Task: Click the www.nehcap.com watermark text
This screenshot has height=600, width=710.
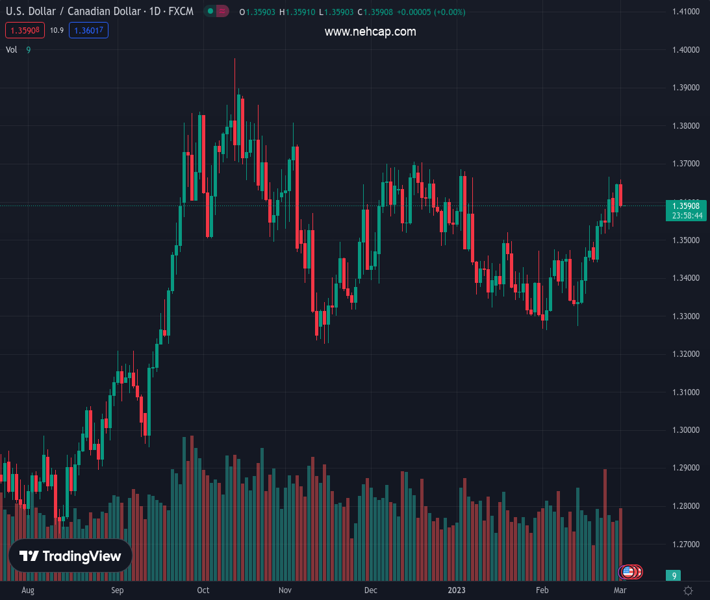Action: 370,32
